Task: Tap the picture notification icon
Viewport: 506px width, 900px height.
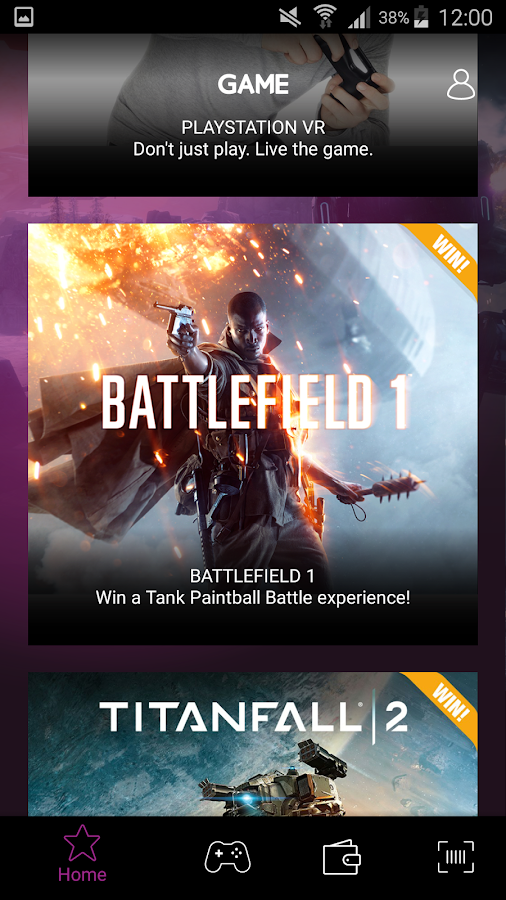Action: pyautogui.click(x=24, y=17)
